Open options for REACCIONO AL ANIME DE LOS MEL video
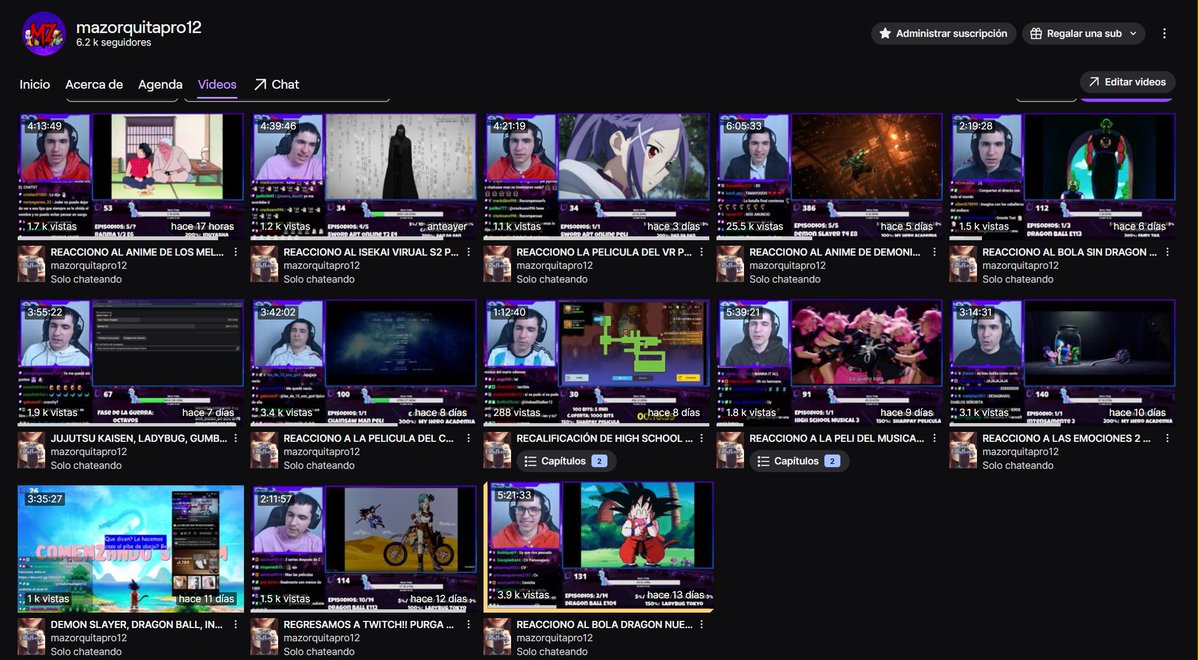 pos(236,252)
